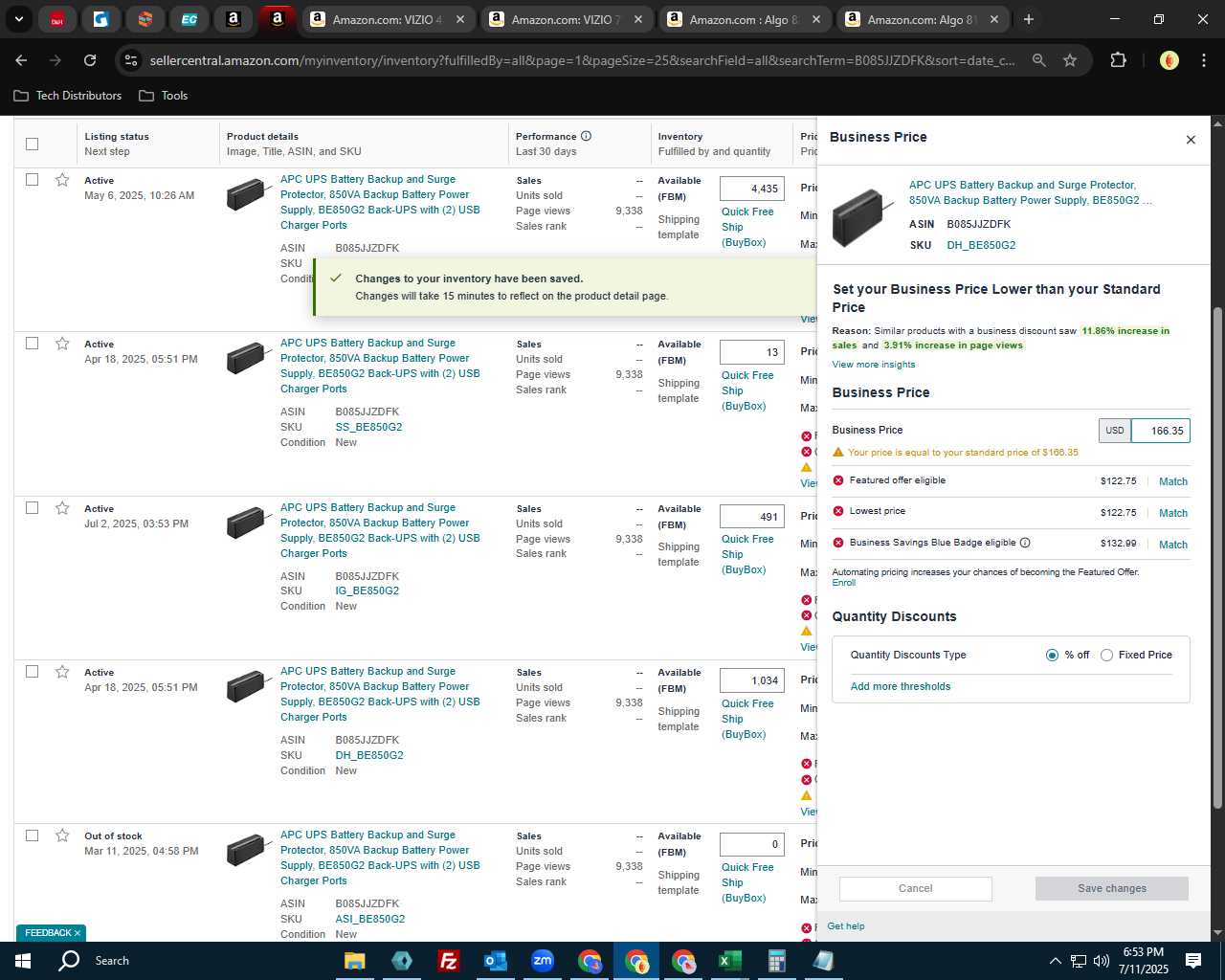Select the Fixed Price discount type

[1106, 656]
